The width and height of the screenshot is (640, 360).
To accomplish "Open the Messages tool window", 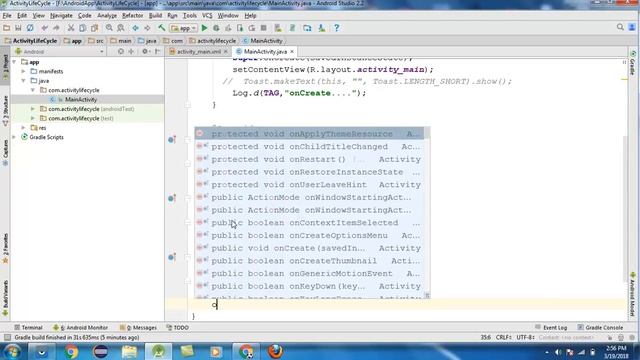I will coord(138,327).
